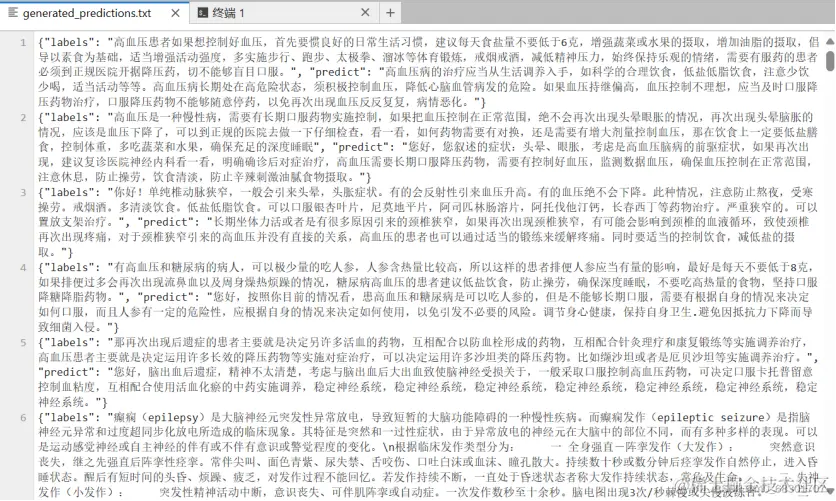Switch to the generated_predictions.txt tab
Image resolution: width=836 pixels, height=501 pixels.
point(94,13)
